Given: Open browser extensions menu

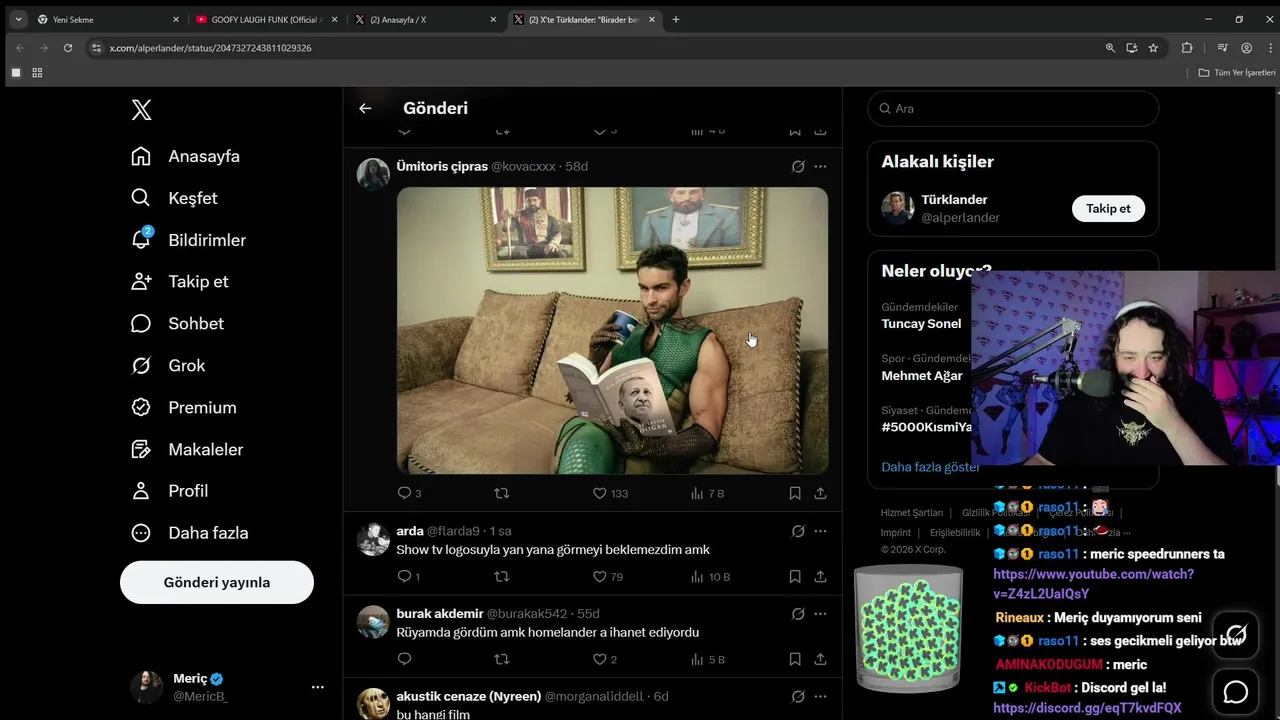Looking at the screenshot, I should pos(1187,48).
